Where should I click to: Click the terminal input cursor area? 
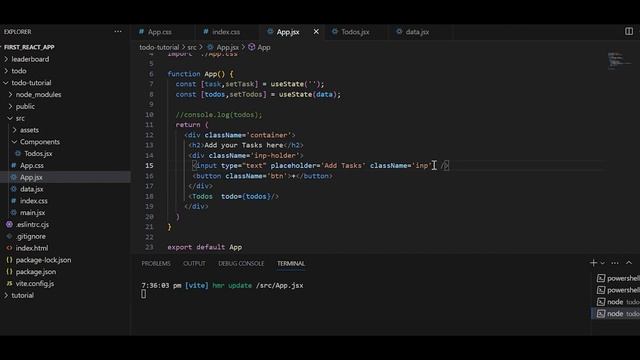coord(144,294)
